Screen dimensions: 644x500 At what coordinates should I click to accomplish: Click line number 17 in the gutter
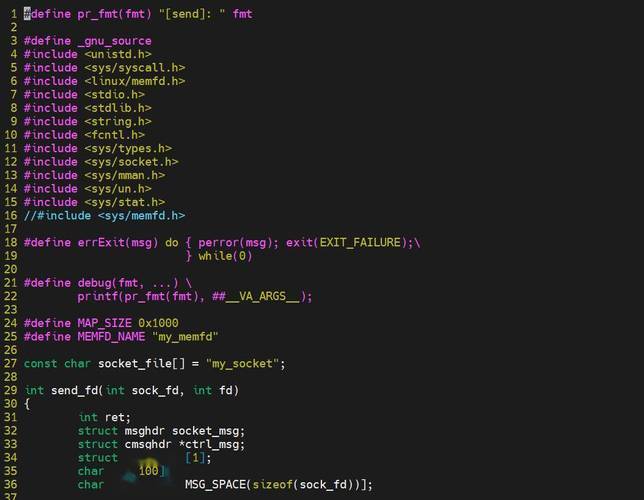point(11,229)
